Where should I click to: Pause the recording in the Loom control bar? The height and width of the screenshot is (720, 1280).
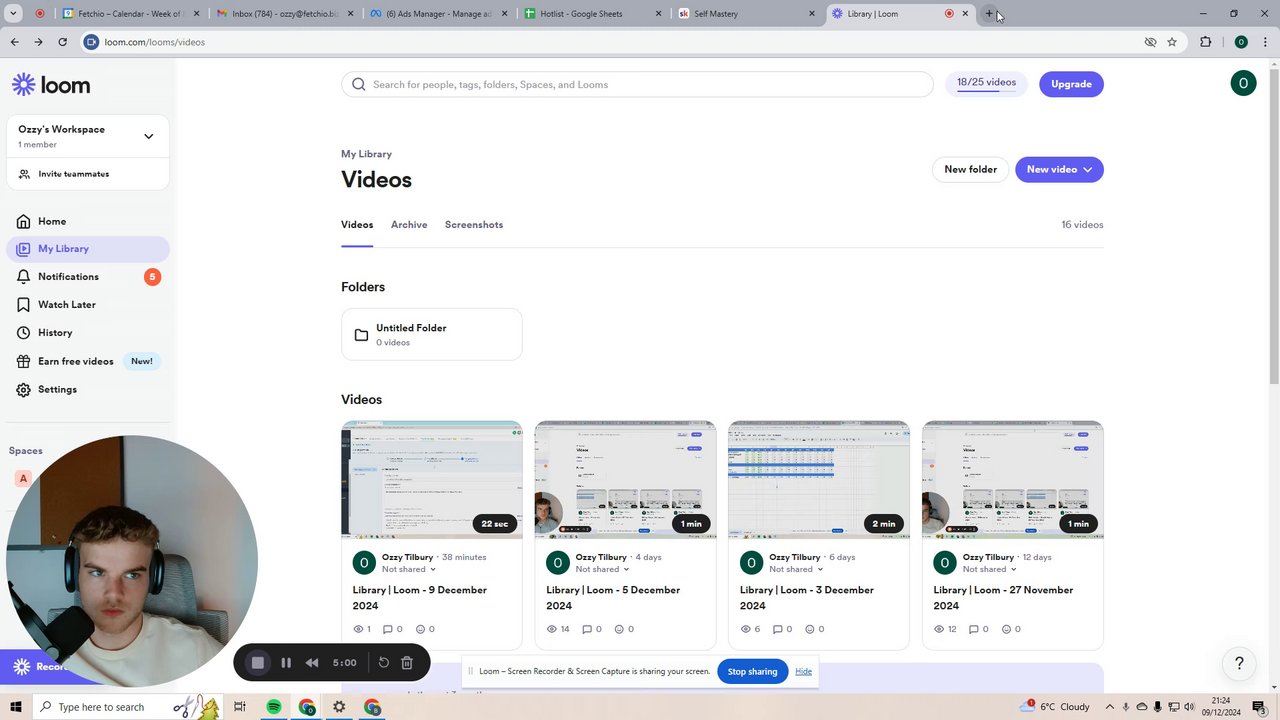pyautogui.click(x=286, y=662)
